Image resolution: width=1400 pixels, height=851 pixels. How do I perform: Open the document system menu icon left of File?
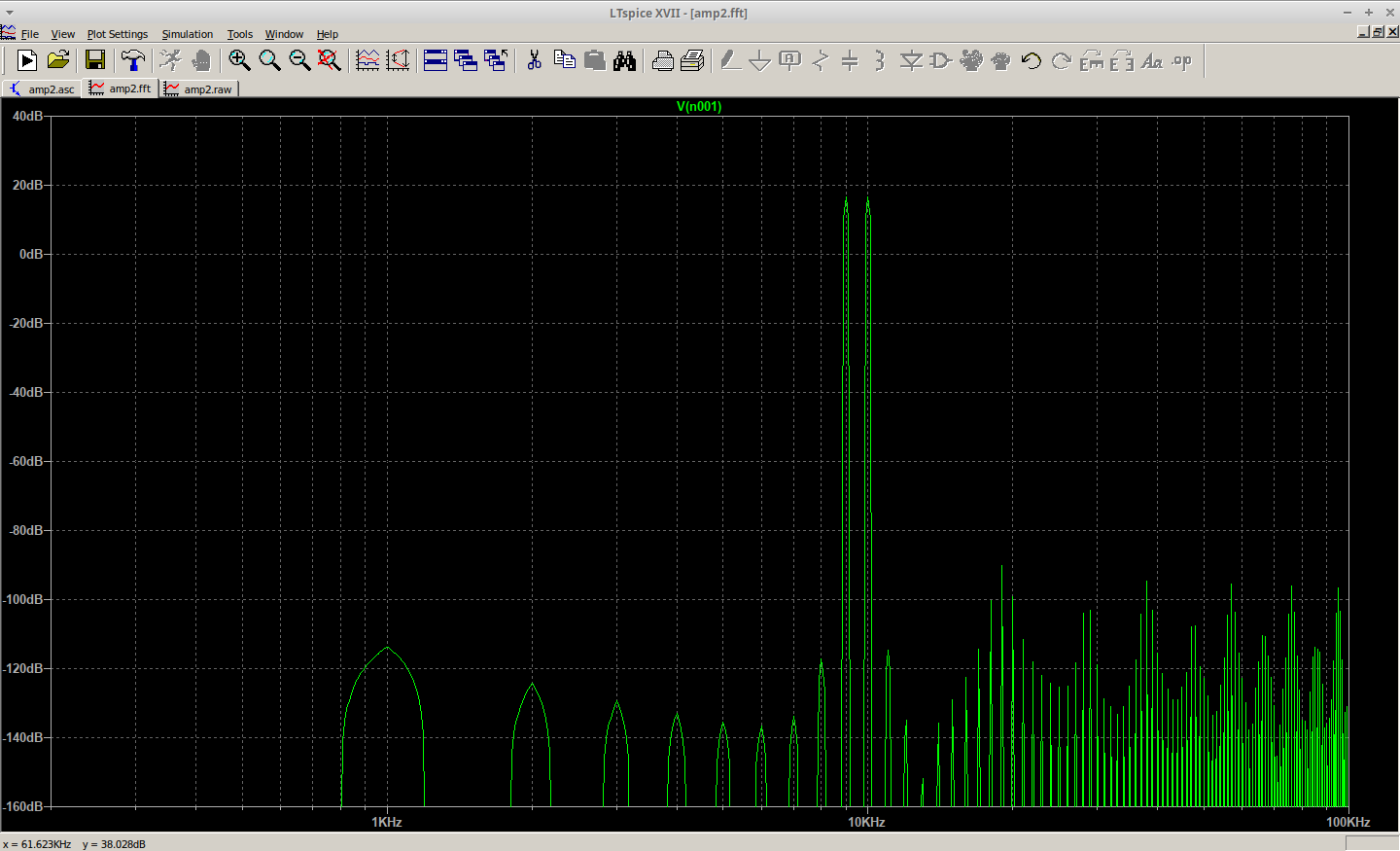coord(8,33)
